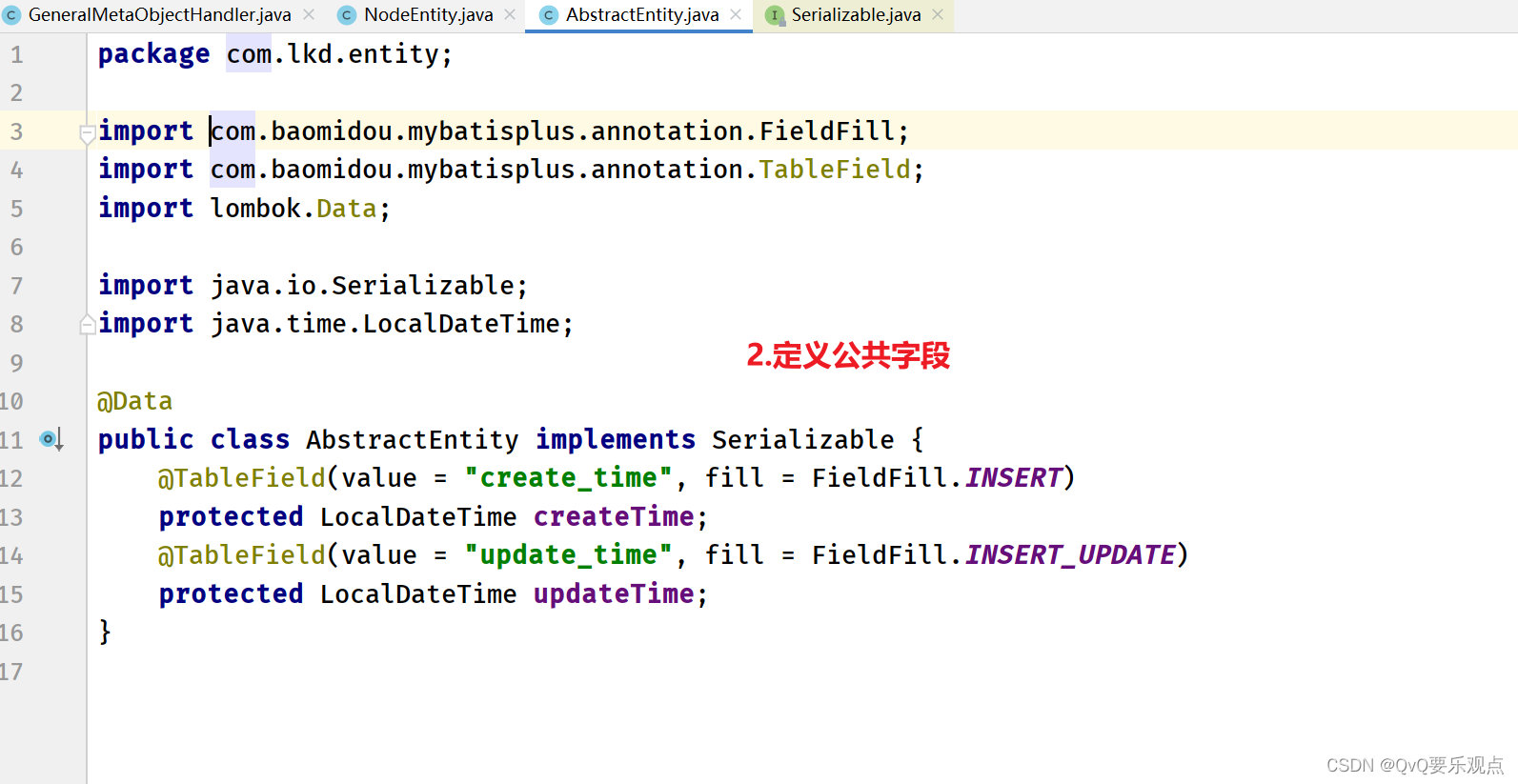The width and height of the screenshot is (1518, 784).
Task: Click the class icon on GeneralMetaObjectHandler.java tab
Action: (12, 15)
